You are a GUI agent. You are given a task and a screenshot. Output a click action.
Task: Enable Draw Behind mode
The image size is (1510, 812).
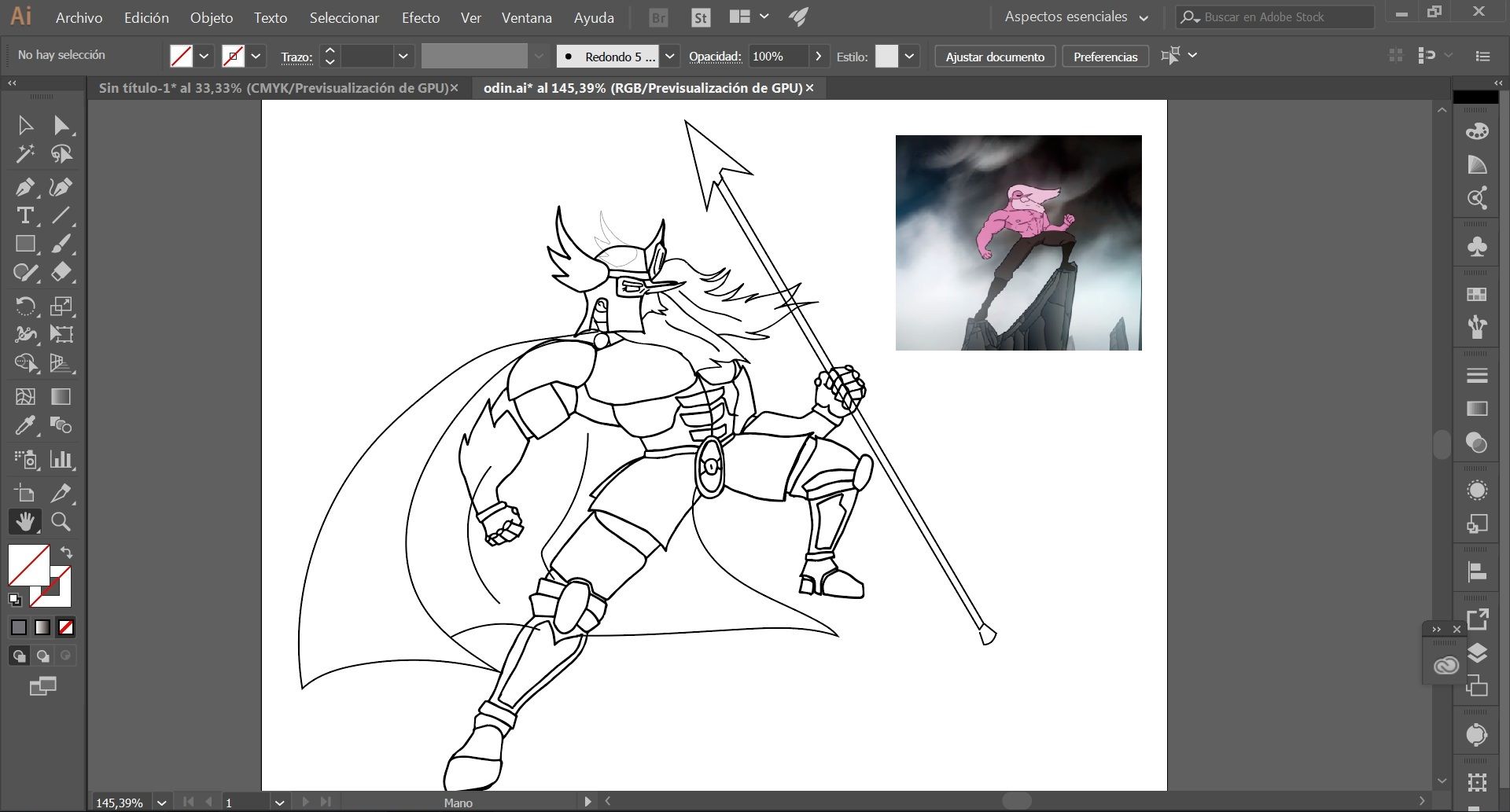tap(42, 656)
